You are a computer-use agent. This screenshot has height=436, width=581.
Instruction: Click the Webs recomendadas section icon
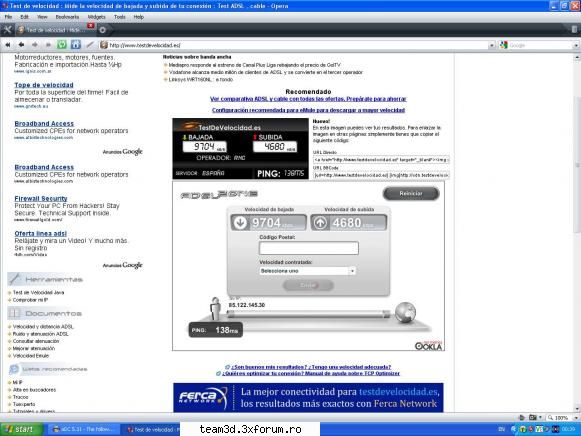(14, 369)
